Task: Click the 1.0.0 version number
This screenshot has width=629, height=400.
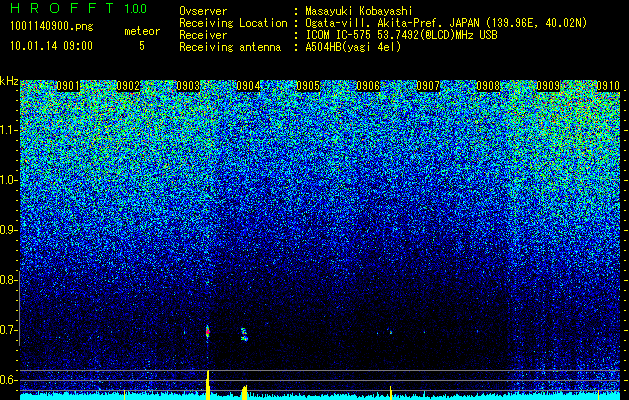Action: 135,9
